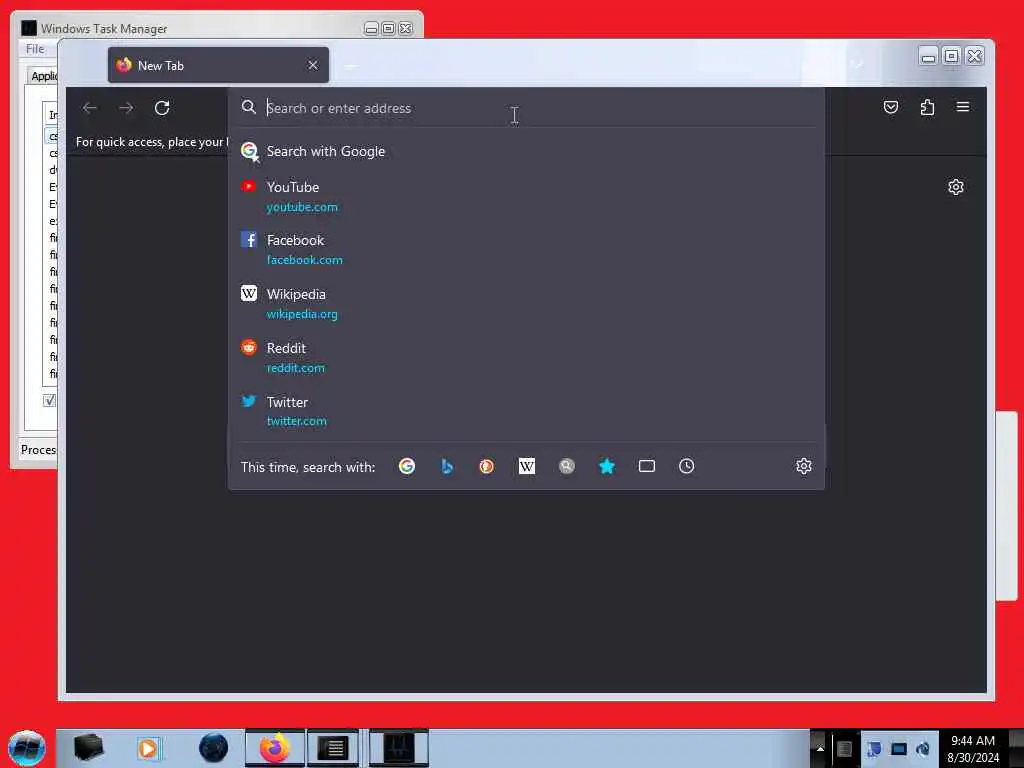Launch the media player taskbar icon
This screenshot has width=1024, height=768.
[148, 748]
